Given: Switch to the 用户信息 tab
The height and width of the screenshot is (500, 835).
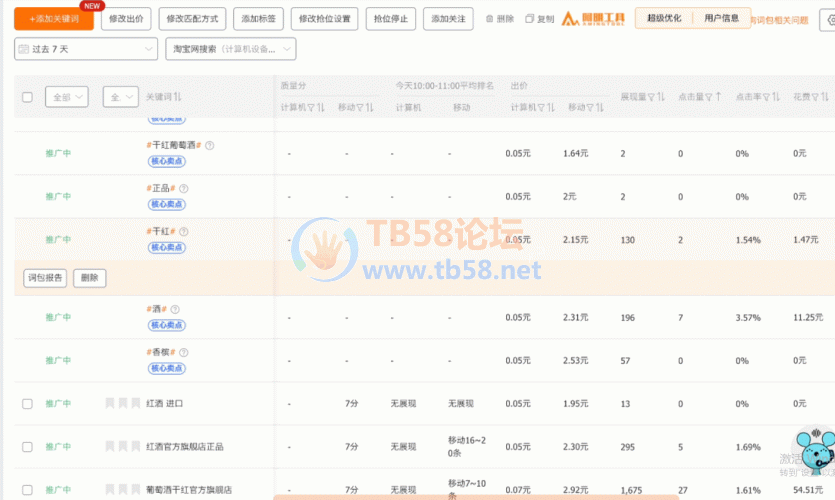Looking at the screenshot, I should (x=721, y=19).
